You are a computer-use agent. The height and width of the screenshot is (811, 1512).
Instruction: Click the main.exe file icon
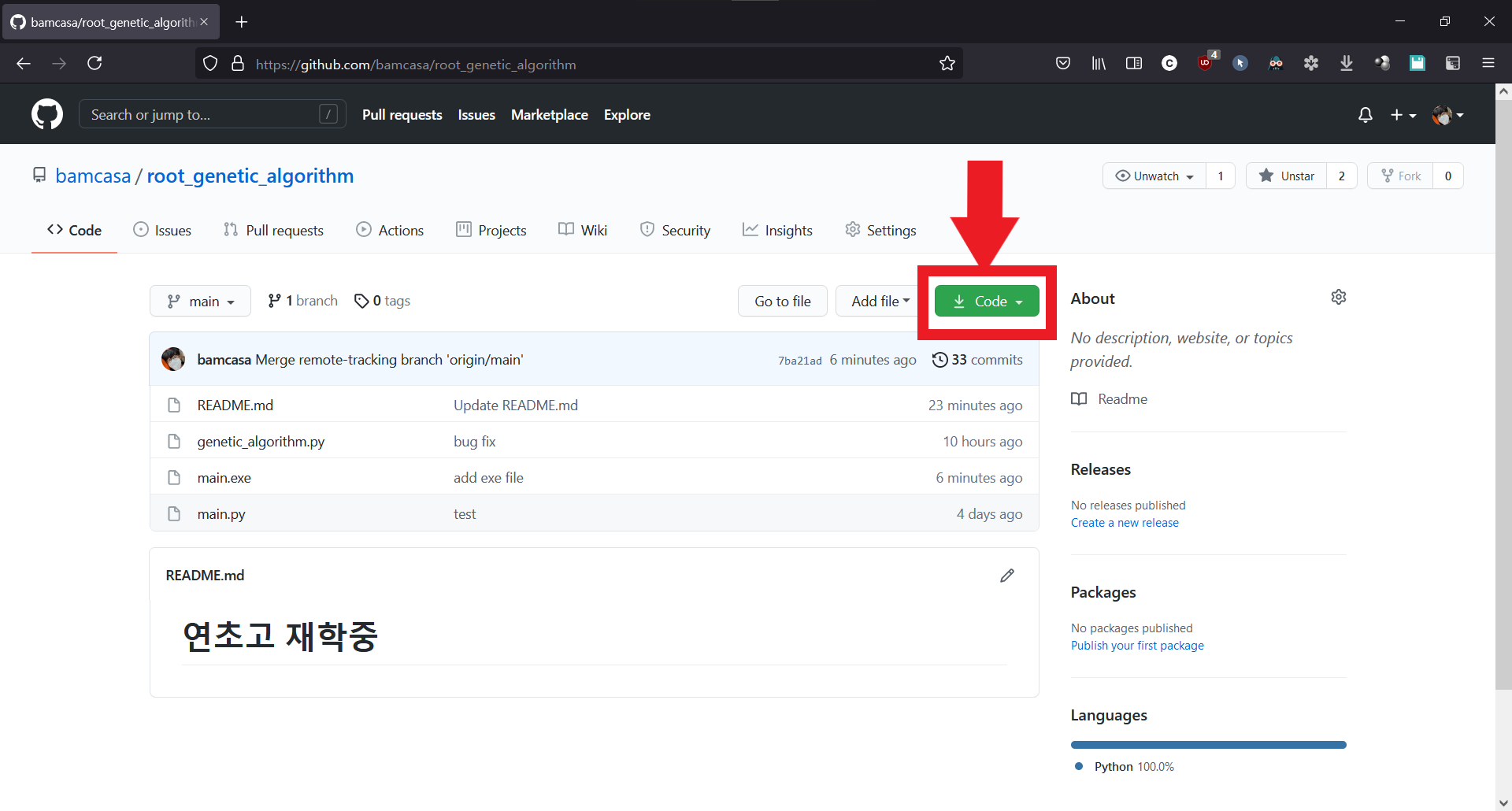tap(174, 478)
